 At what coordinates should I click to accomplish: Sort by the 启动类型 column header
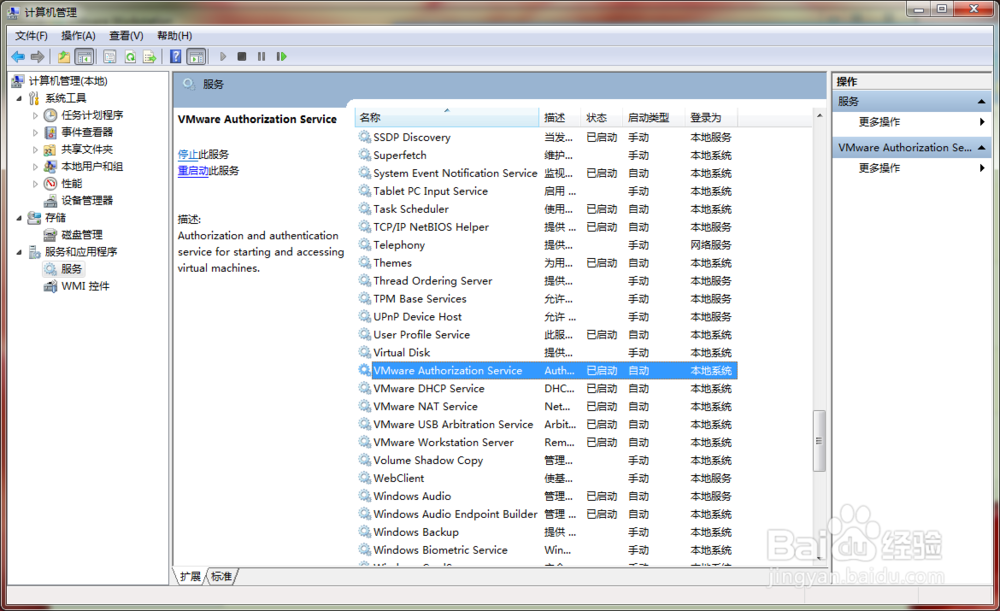pos(653,117)
